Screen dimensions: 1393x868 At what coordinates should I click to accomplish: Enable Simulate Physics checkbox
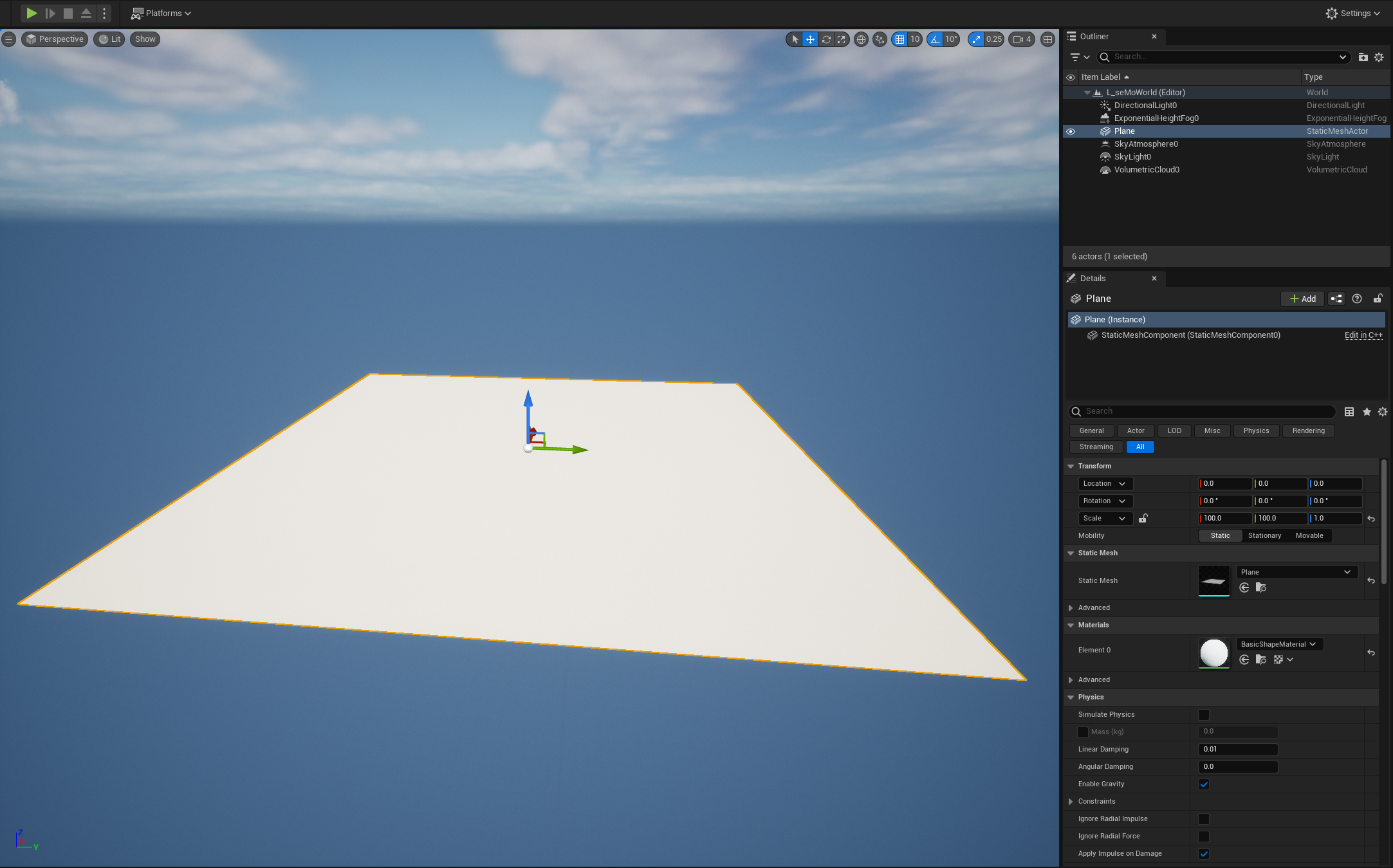coord(1204,715)
